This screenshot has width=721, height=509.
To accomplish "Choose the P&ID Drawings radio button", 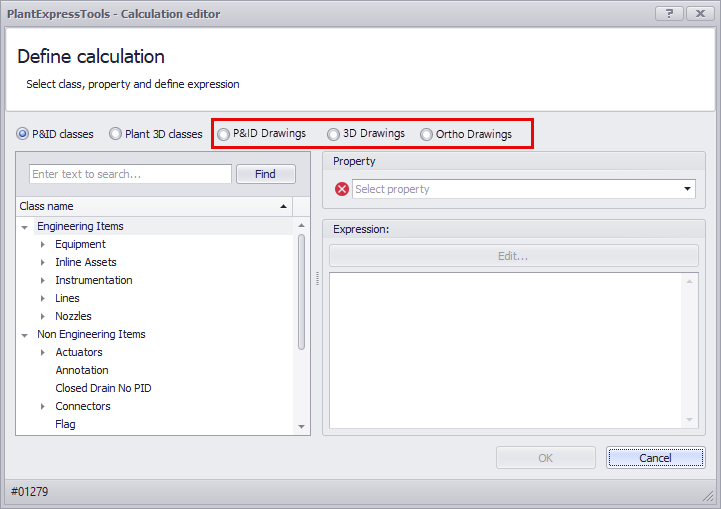I will point(224,134).
